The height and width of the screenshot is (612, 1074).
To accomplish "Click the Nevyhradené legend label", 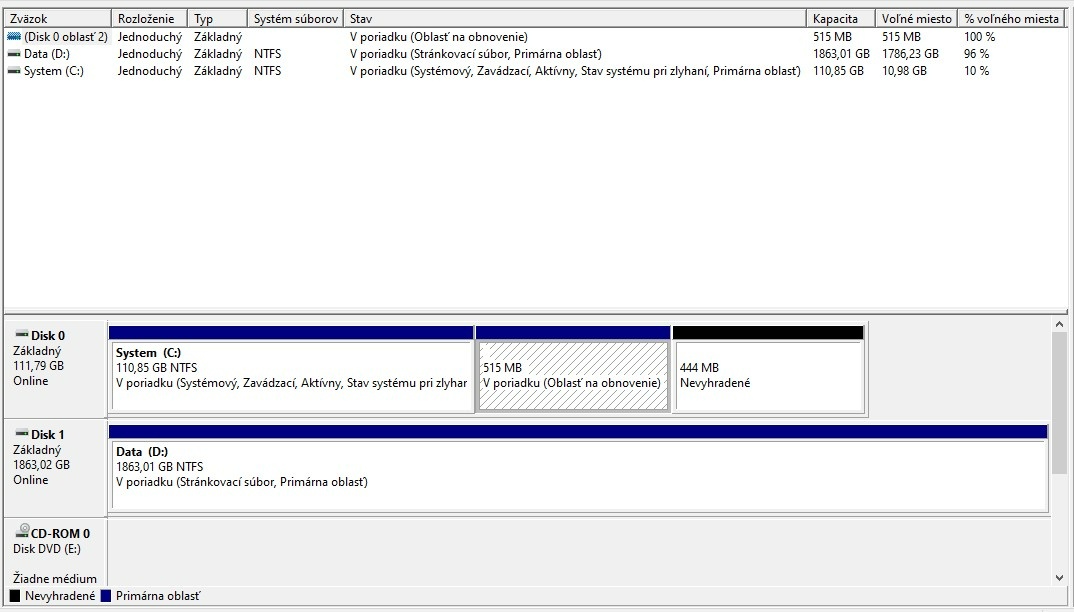I will (x=60, y=596).
